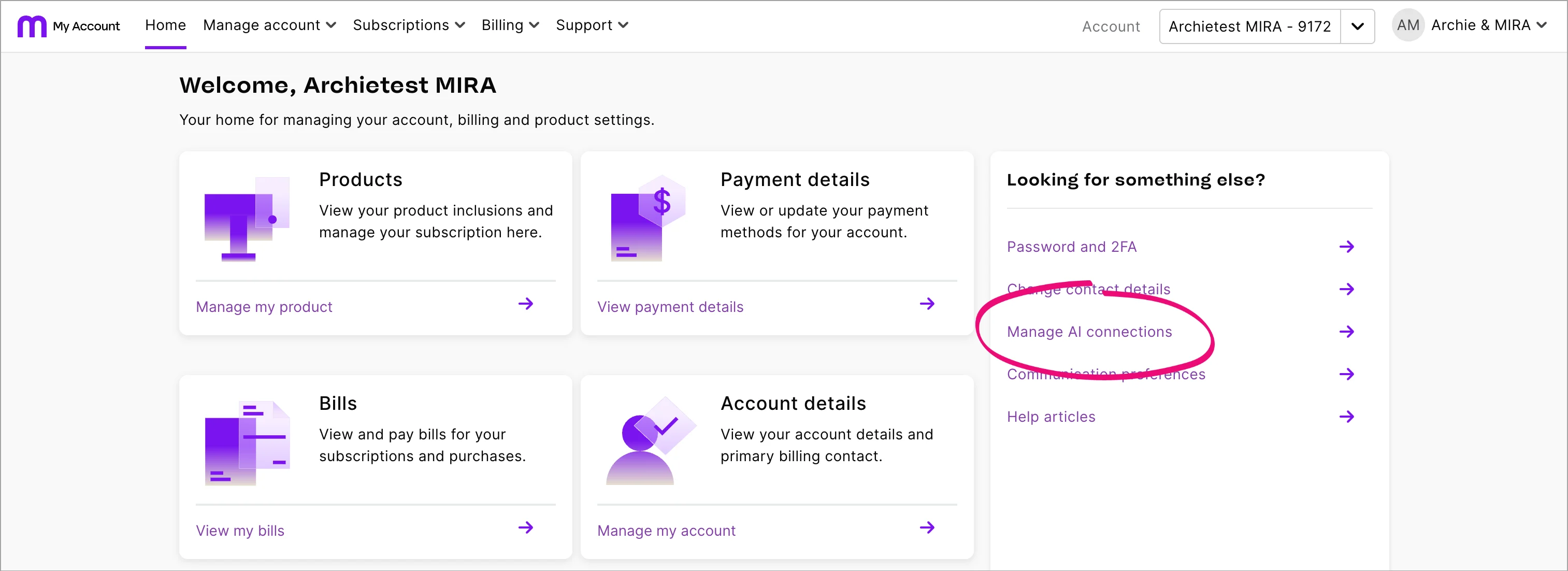The image size is (1568, 571).
Task: Click the Welcome, Archietest MIRA heading
Action: coord(338,85)
